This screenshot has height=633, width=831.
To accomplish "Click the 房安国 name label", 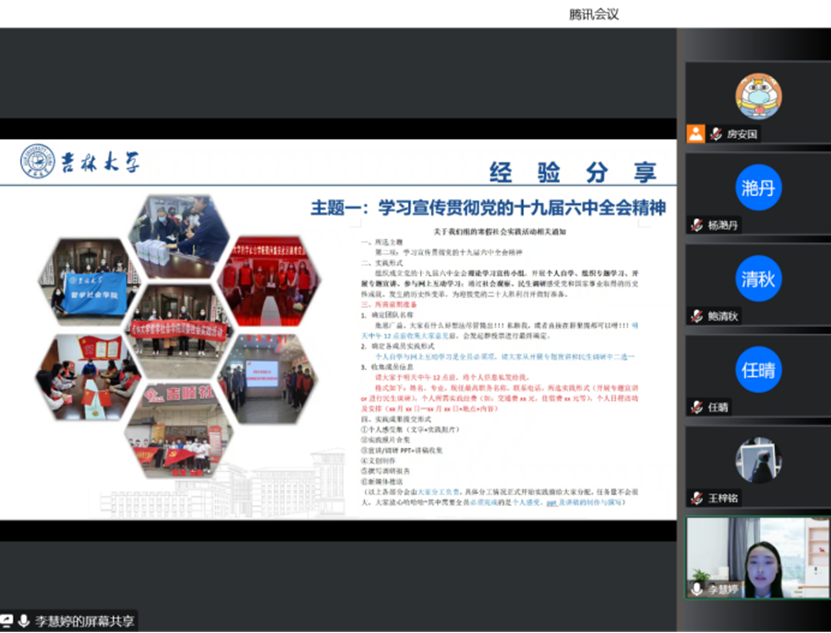I will [x=742, y=134].
